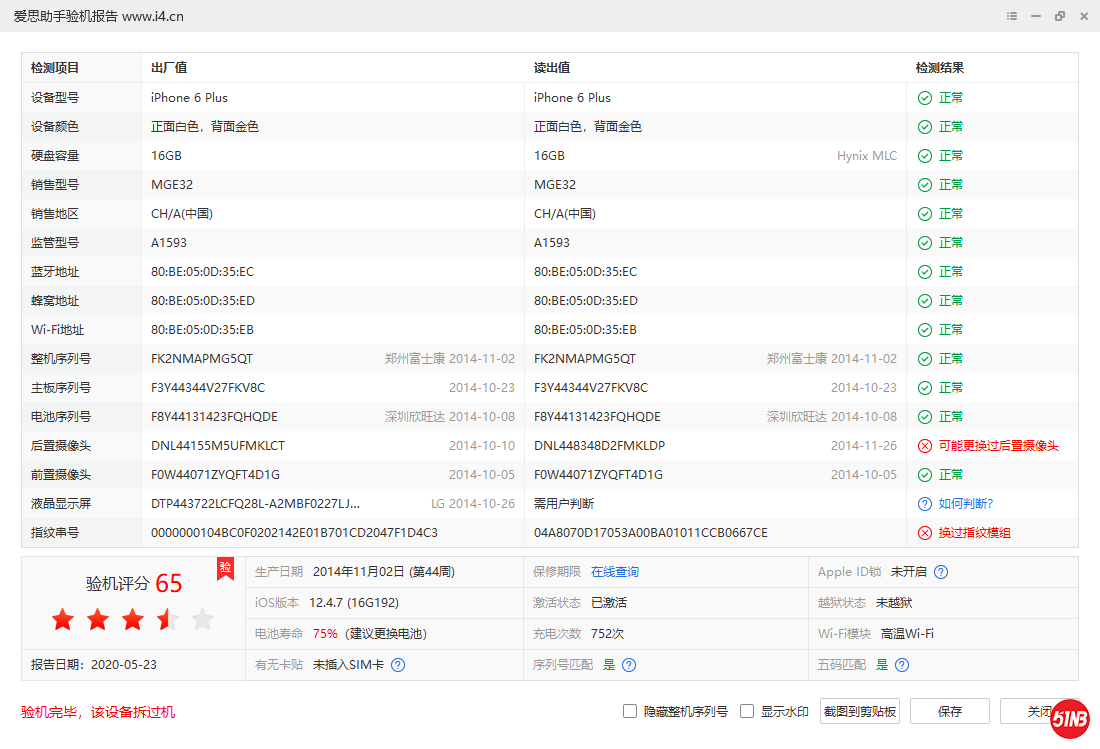This screenshot has width=1100, height=749.
Task: Click the blue question icon beside 液晶显示屏 result
Action: [x=923, y=503]
